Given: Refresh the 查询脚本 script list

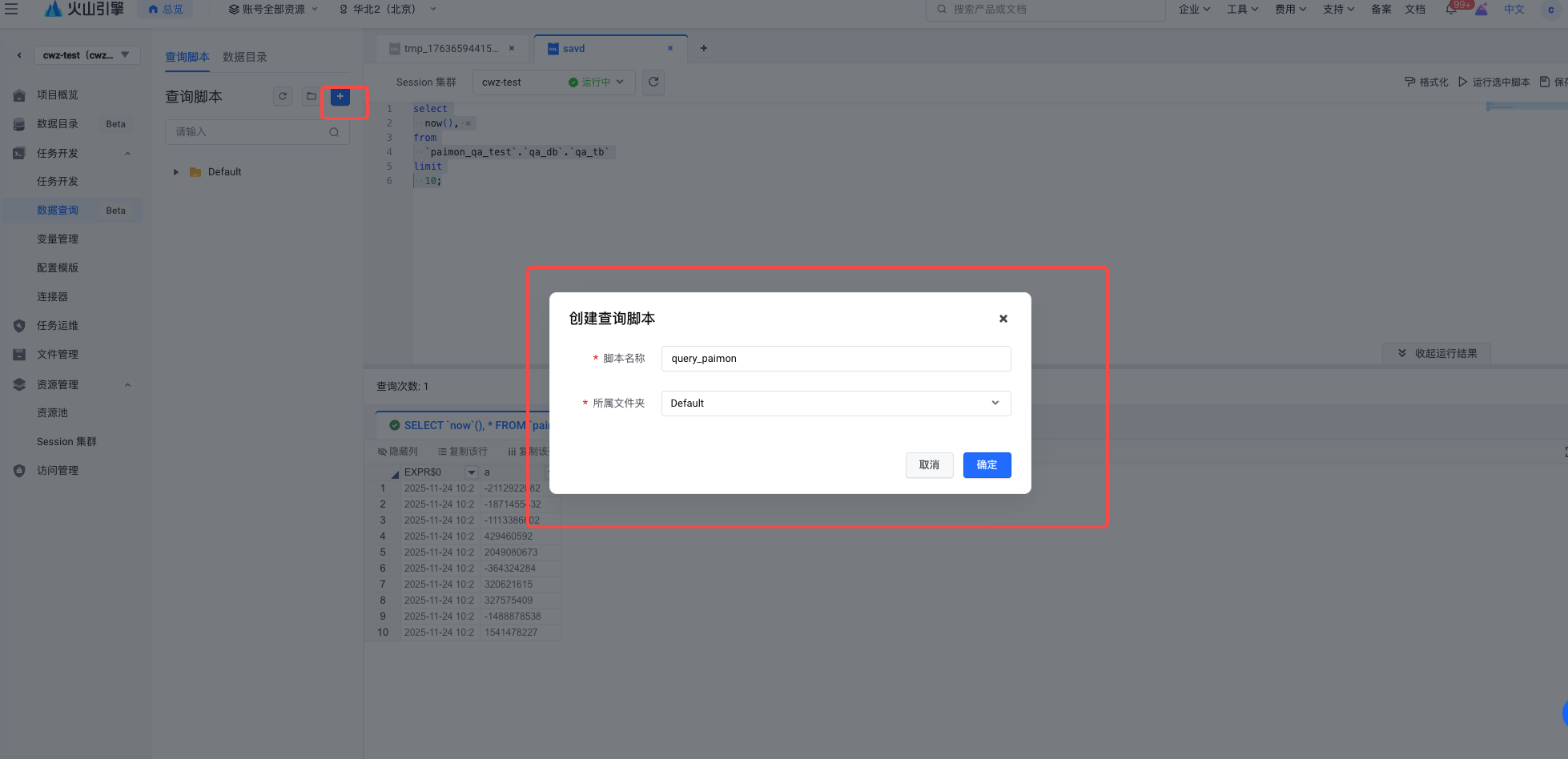Looking at the screenshot, I should tap(283, 96).
